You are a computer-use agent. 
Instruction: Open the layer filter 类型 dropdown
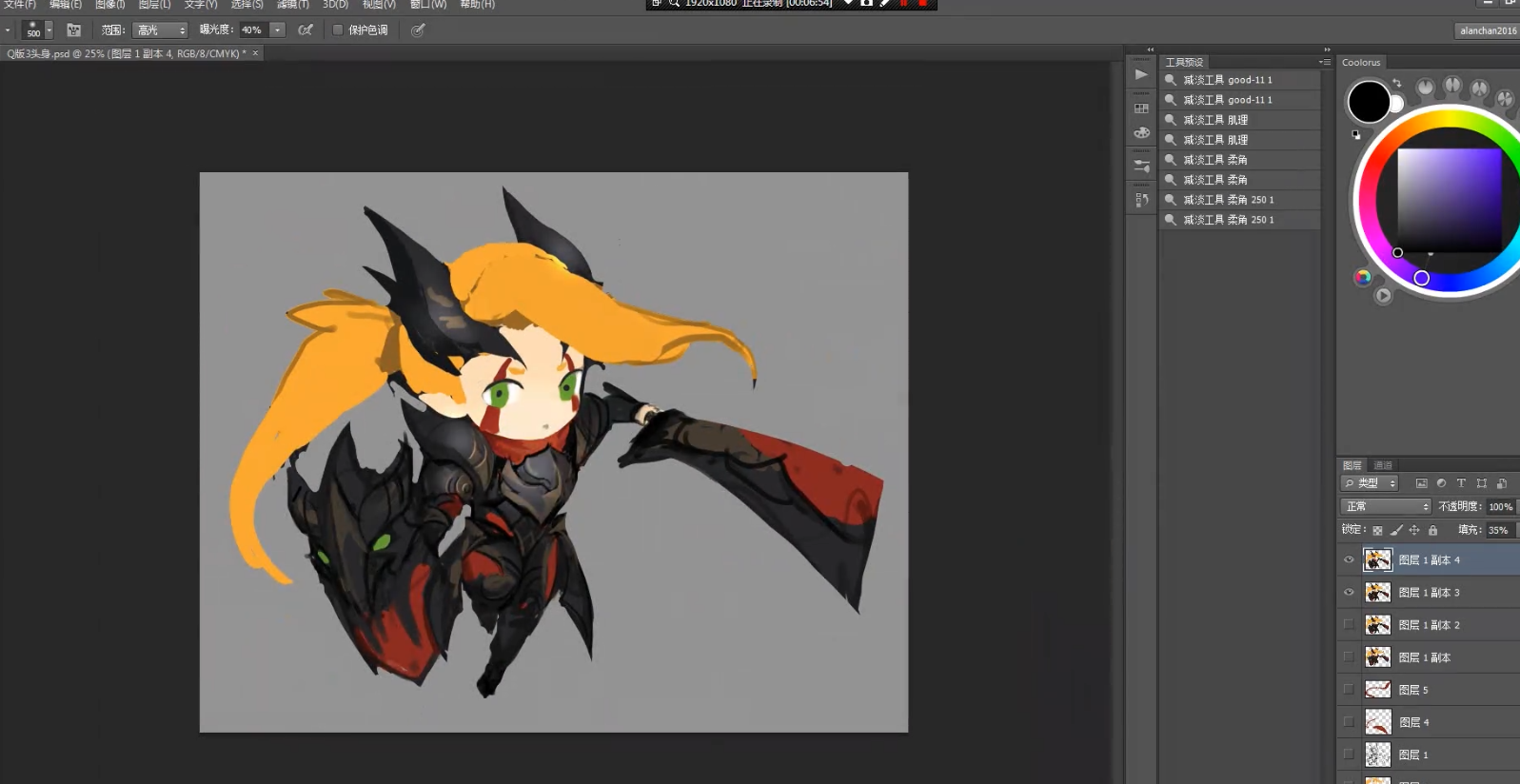[1370, 483]
